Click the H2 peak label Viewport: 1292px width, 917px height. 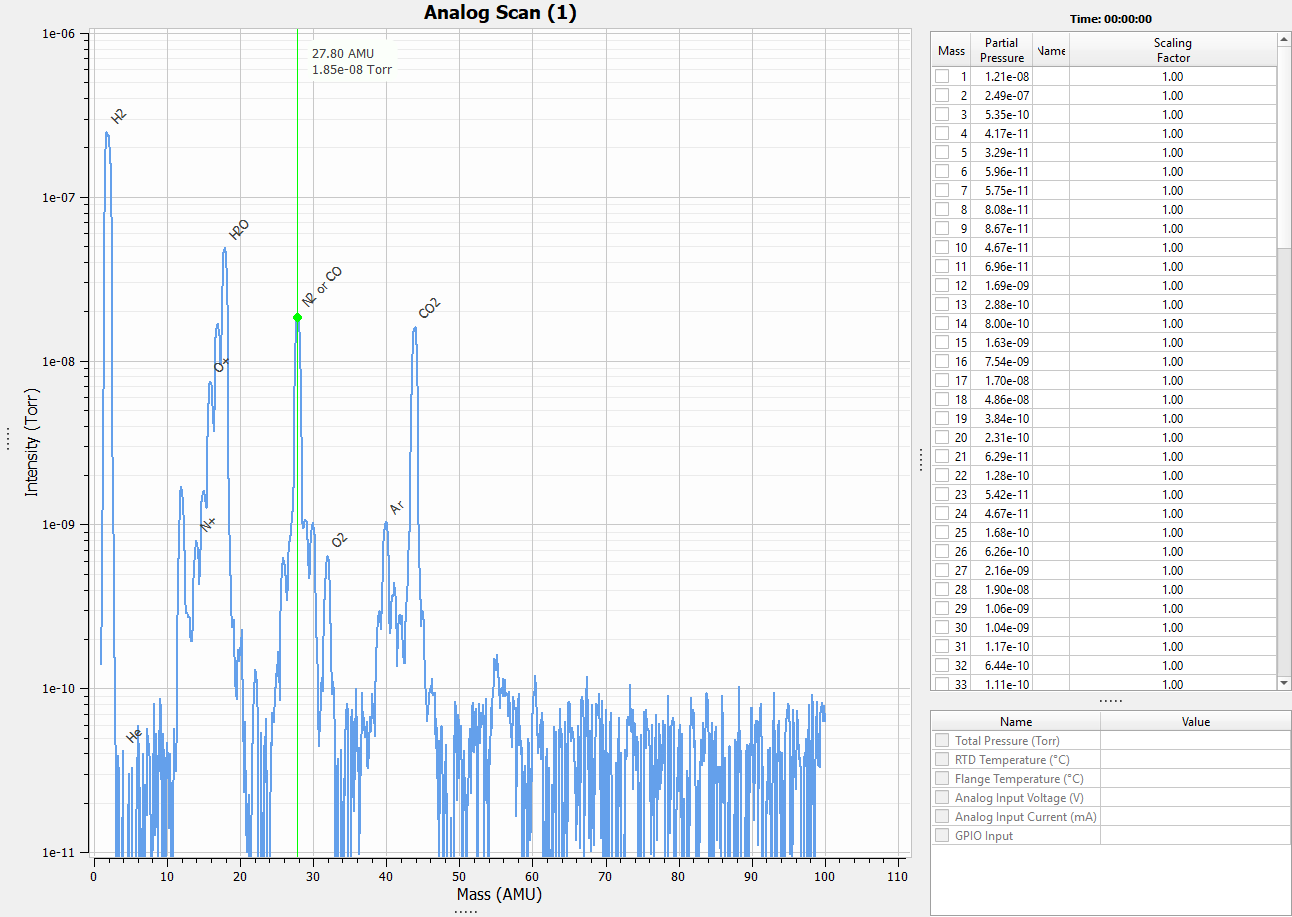pos(119,116)
